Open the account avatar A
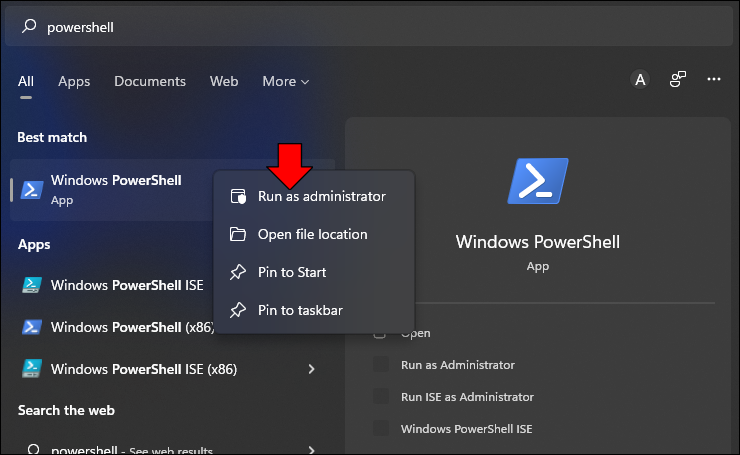The height and width of the screenshot is (455, 740). click(640, 79)
